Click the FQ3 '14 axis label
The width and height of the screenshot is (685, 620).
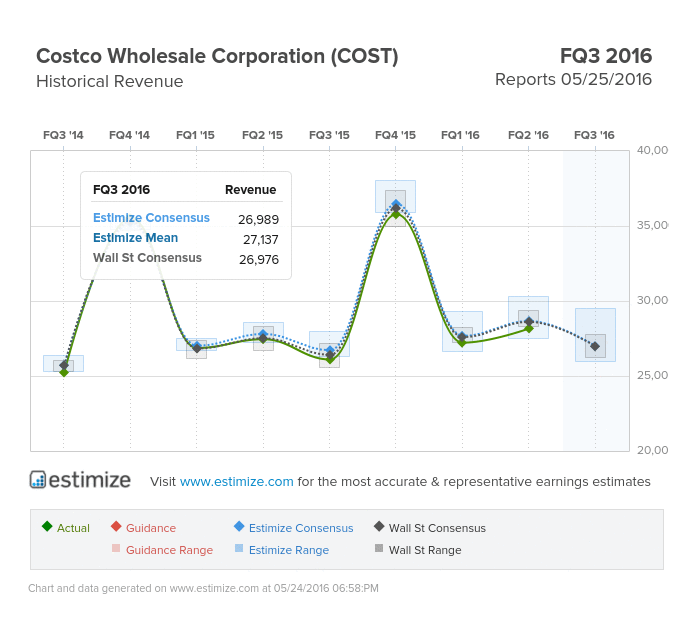click(x=63, y=135)
